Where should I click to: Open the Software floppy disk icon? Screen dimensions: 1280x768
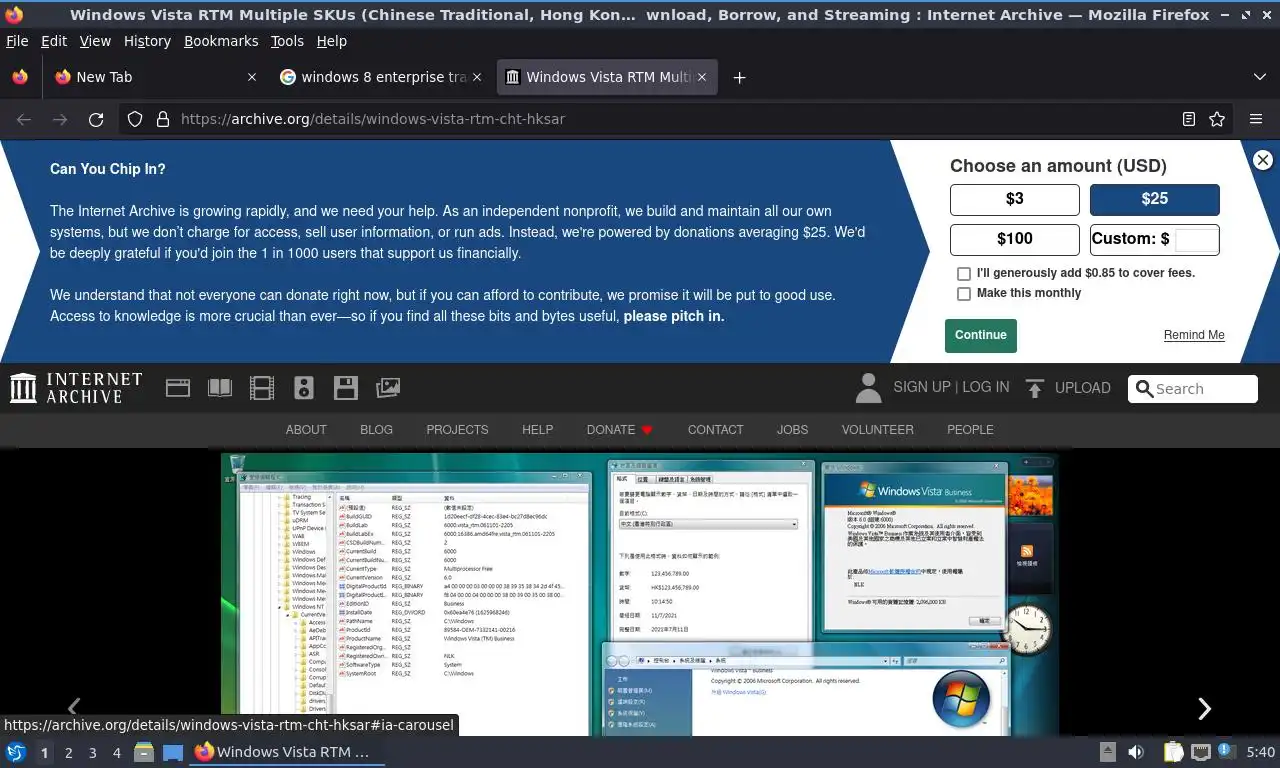point(346,388)
